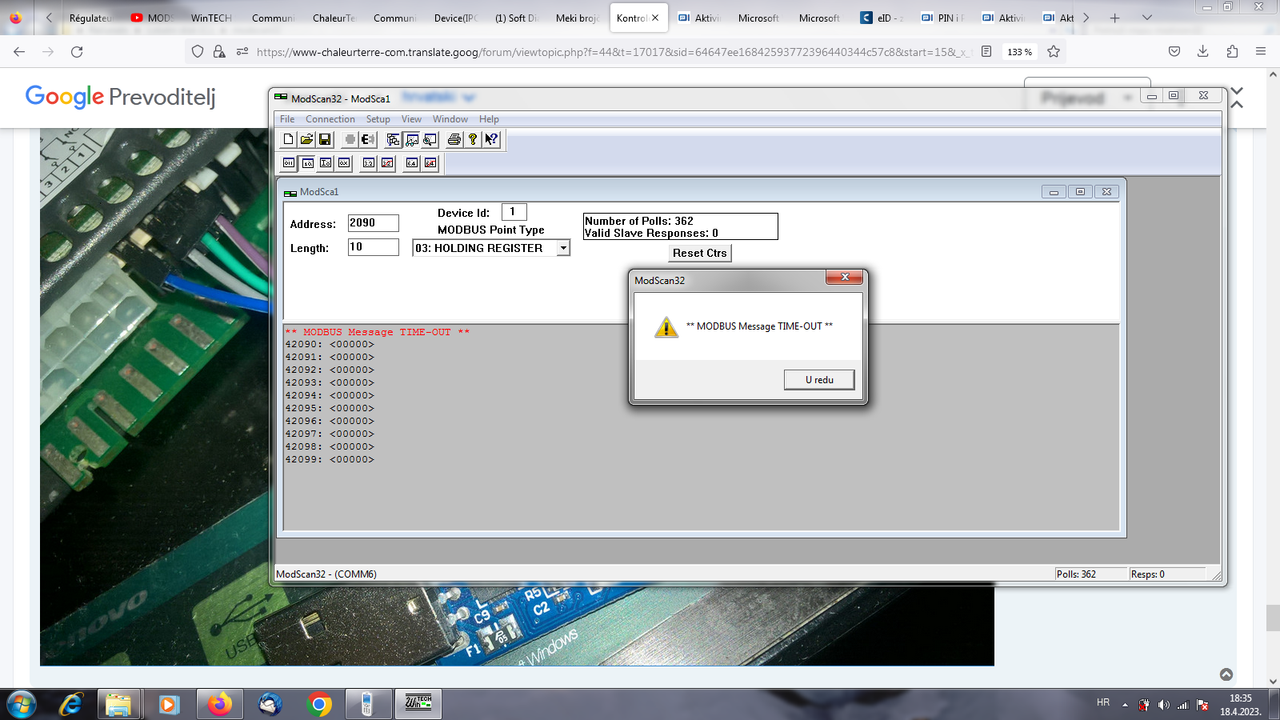Click the Reset Ctrs button
The height and width of the screenshot is (720, 1280).
(700, 253)
